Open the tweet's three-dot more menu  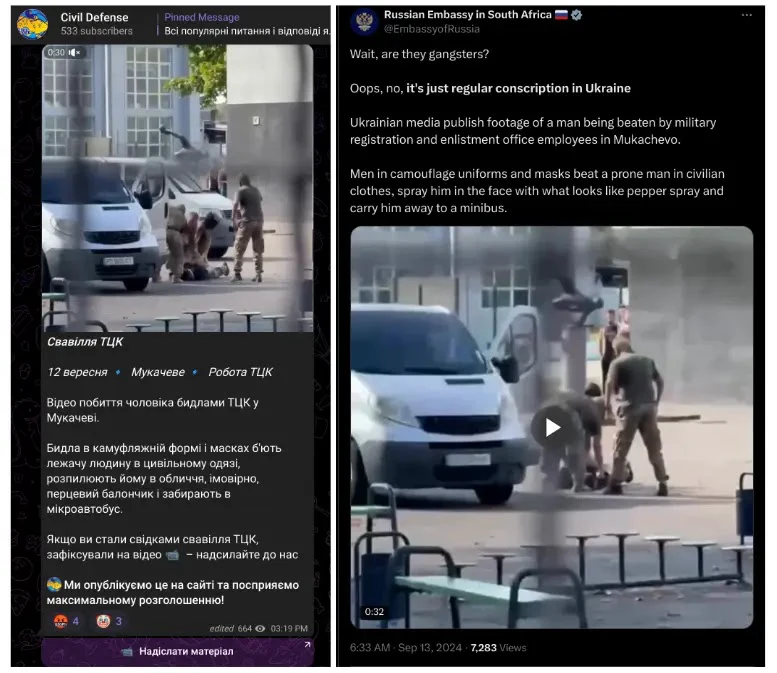point(746,16)
